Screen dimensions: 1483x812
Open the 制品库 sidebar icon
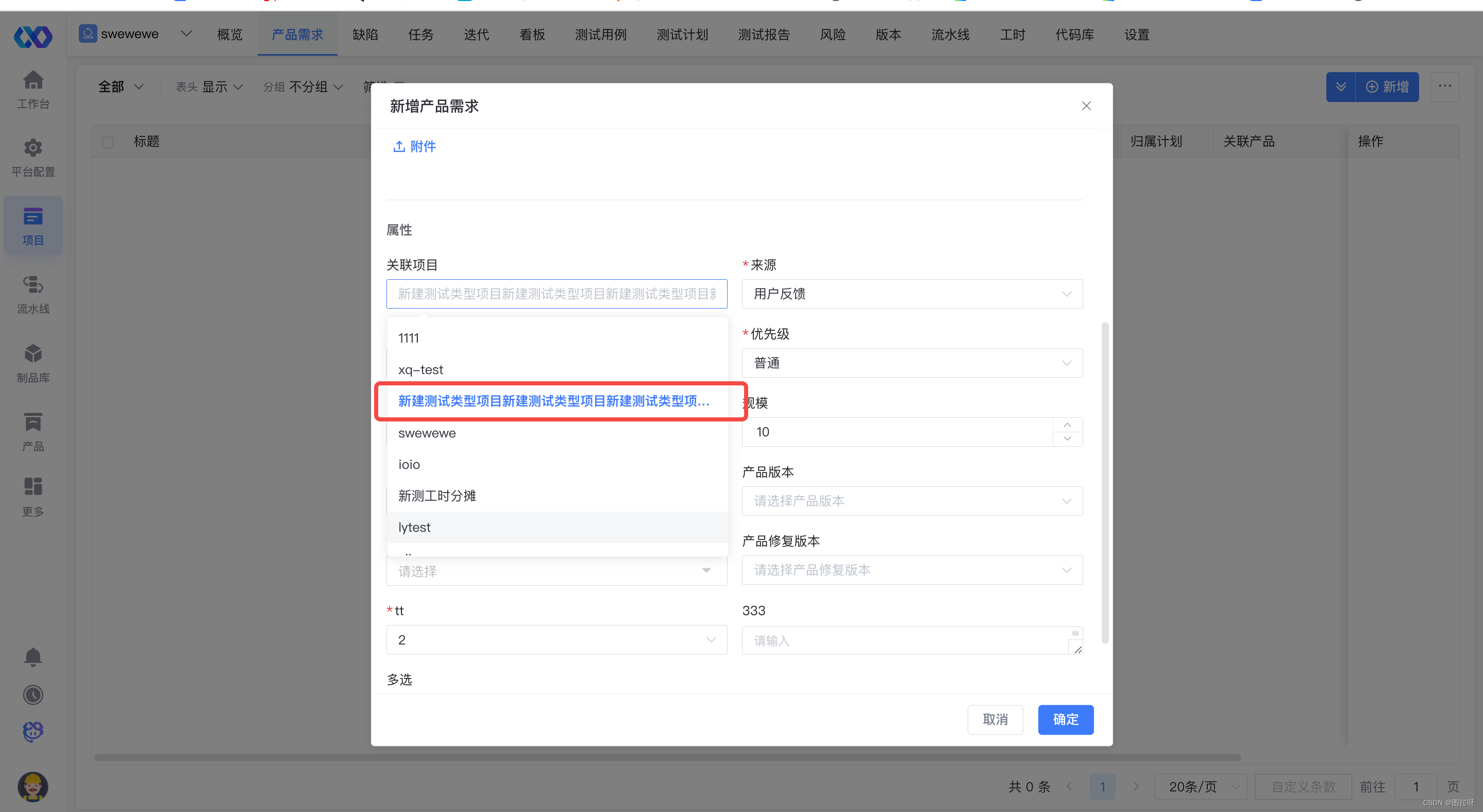33,363
